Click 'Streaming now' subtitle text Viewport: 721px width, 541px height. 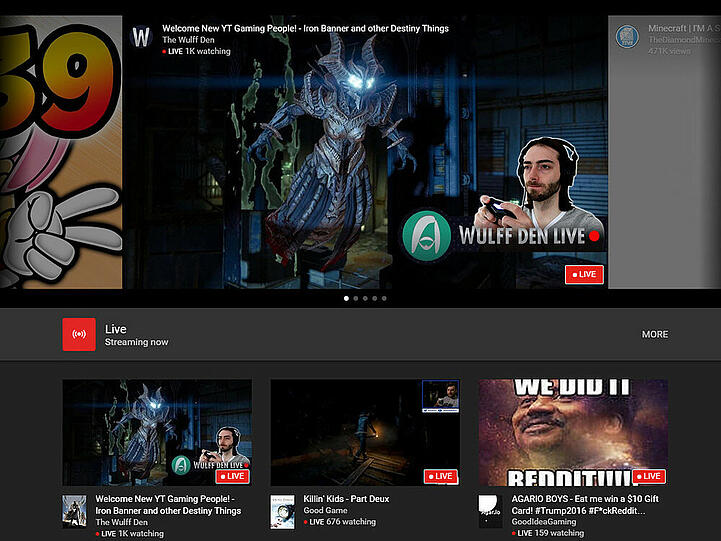(136, 342)
